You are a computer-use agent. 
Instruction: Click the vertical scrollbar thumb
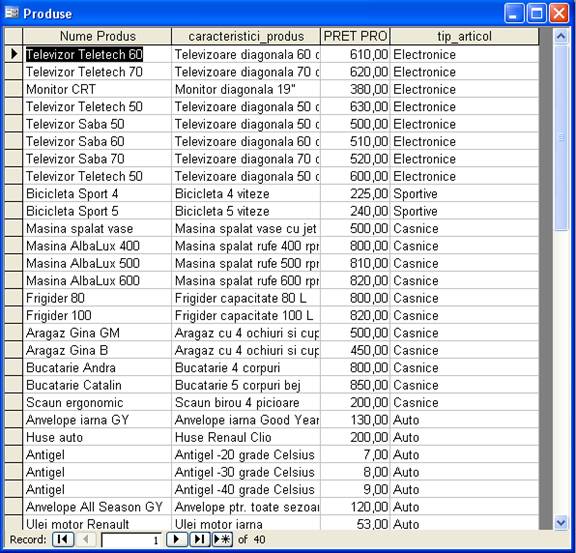pyautogui.click(x=561, y=138)
